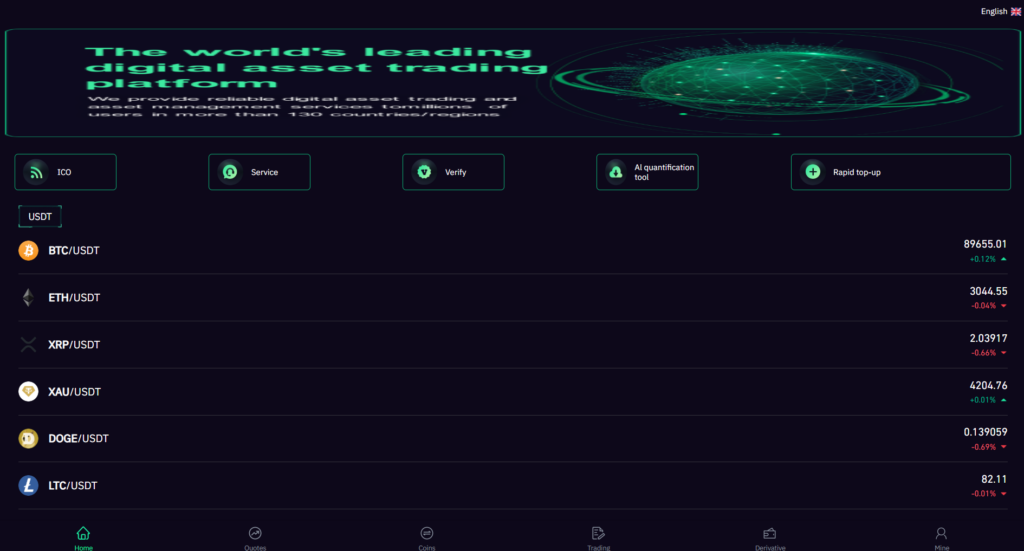Click the UK flag icon
Image resolution: width=1024 pixels, height=551 pixels.
tap(1016, 12)
